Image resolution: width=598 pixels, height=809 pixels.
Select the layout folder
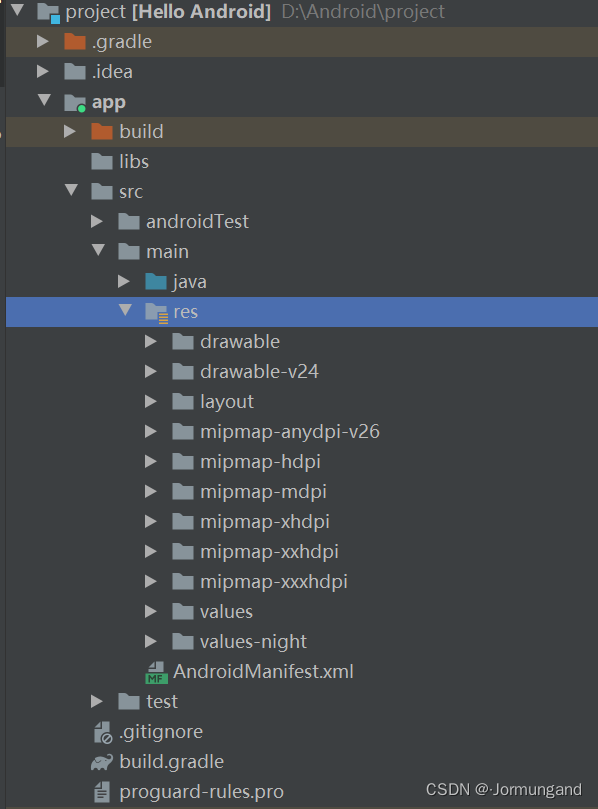227,402
